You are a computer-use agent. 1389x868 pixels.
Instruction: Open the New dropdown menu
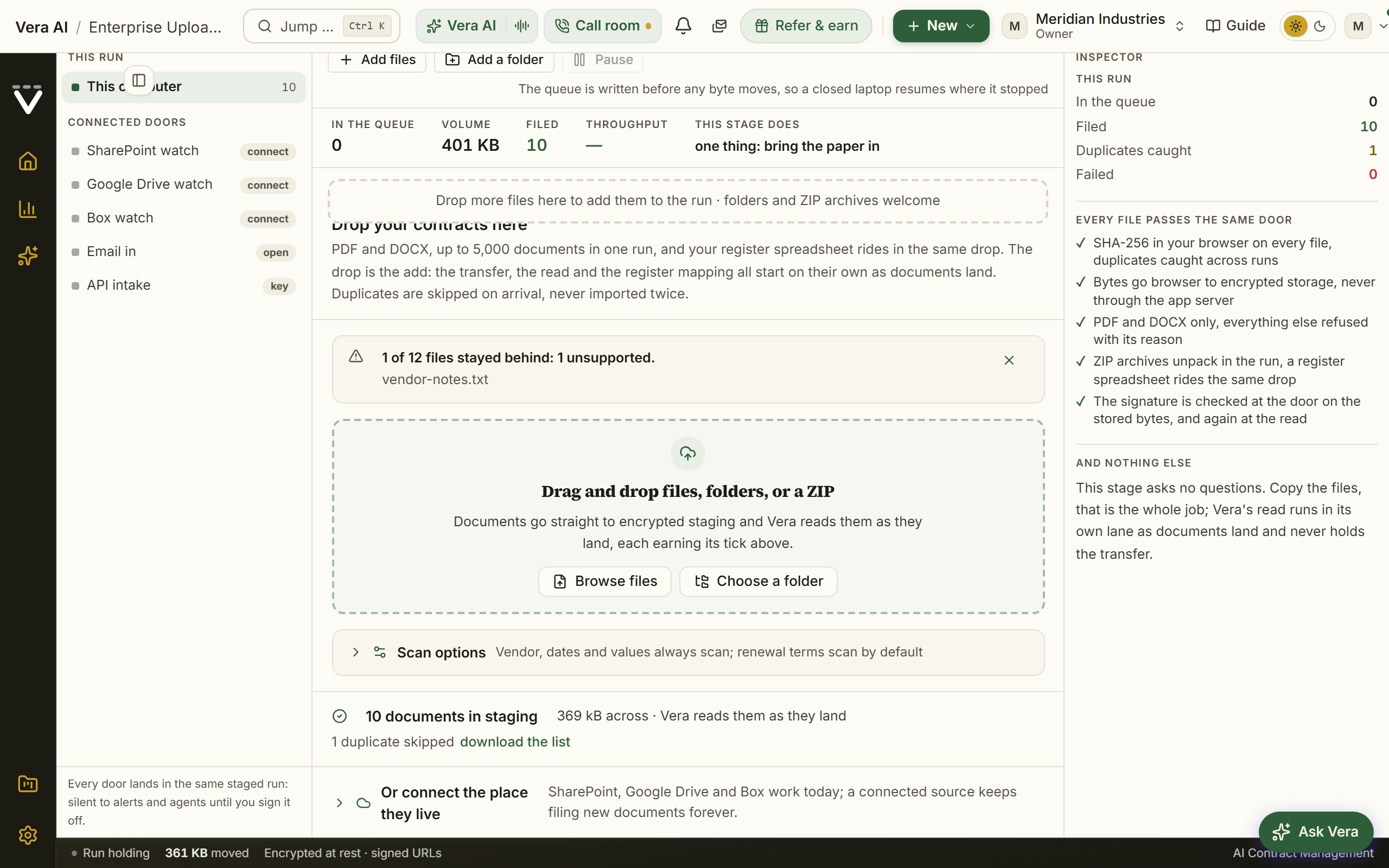pyautogui.click(x=941, y=26)
